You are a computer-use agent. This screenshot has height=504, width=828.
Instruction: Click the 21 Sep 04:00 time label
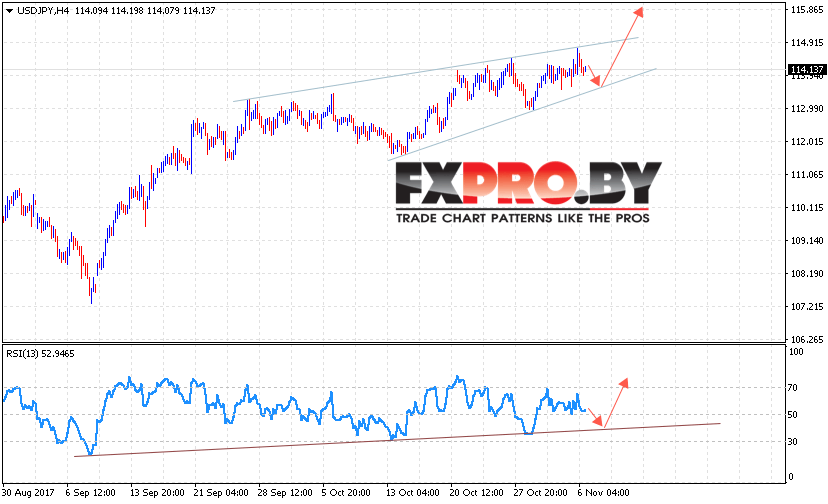[x=221, y=492]
